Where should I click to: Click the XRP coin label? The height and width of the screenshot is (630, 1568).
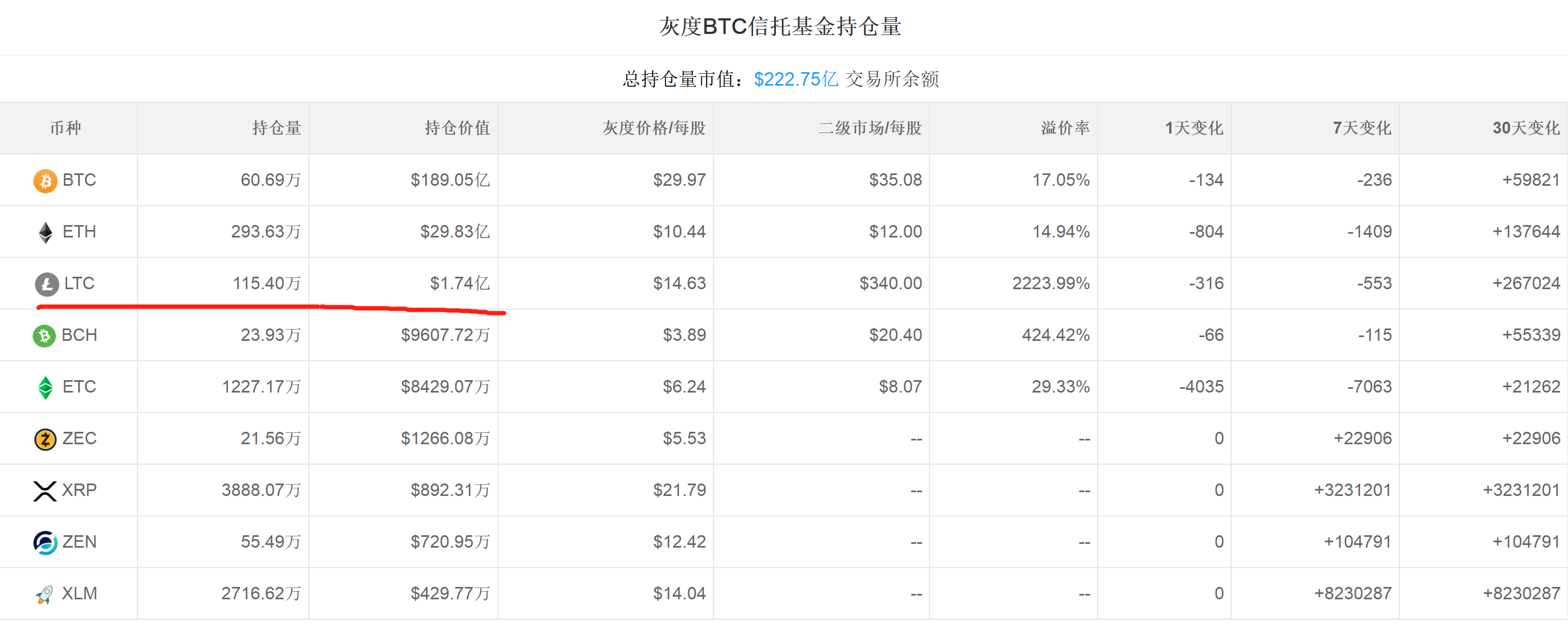pos(79,490)
